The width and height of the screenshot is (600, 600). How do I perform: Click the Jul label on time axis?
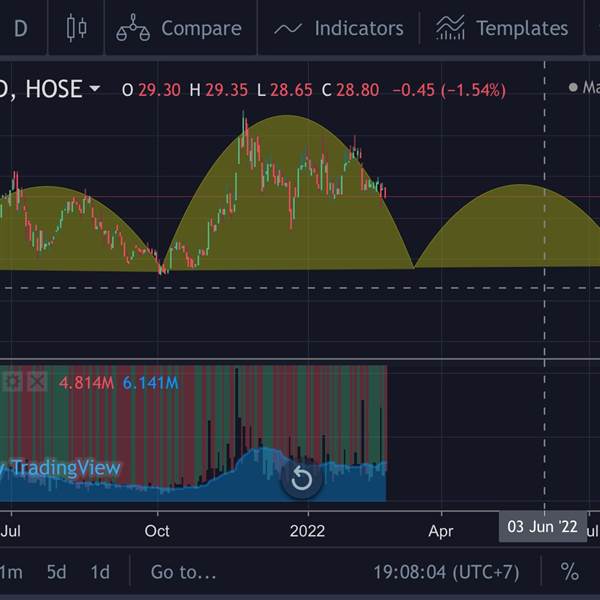click(x=11, y=531)
